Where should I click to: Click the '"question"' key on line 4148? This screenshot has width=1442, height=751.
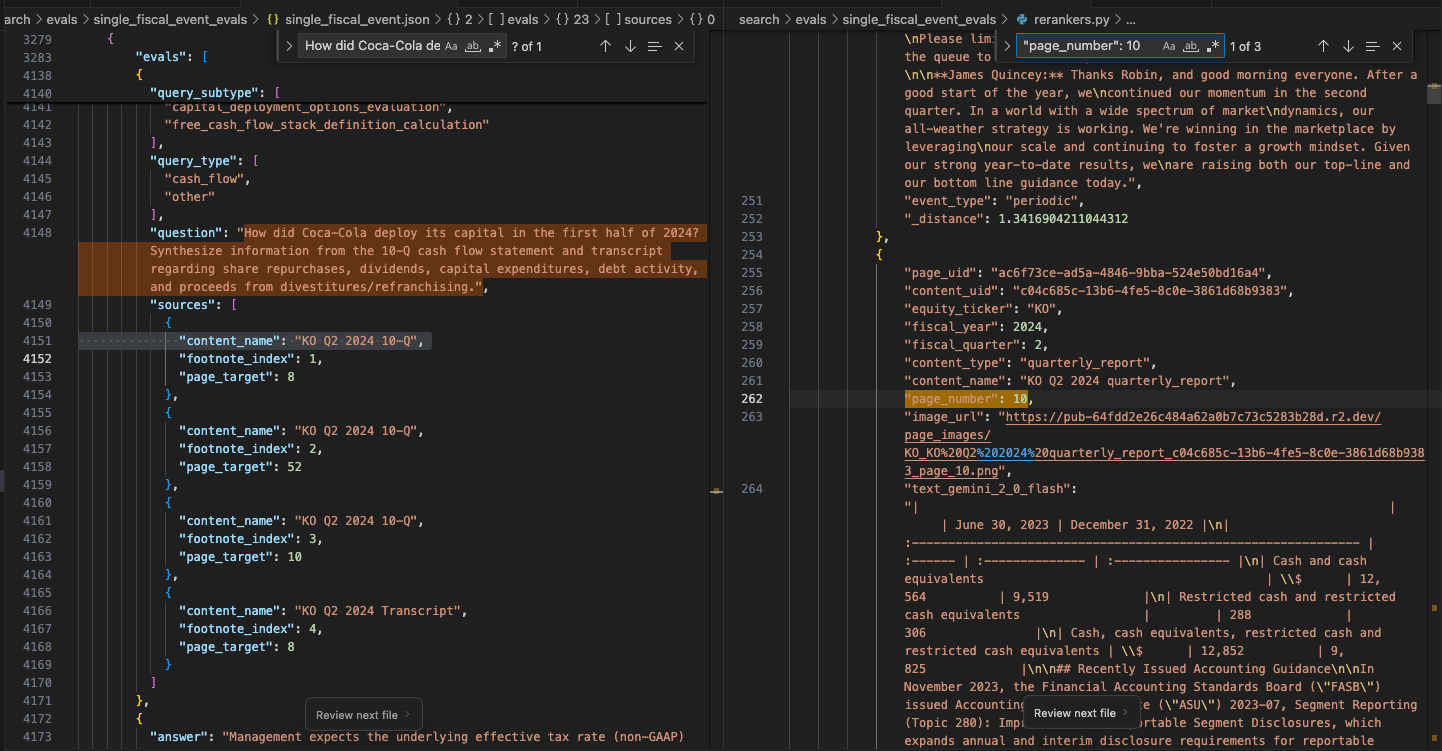tap(186, 233)
